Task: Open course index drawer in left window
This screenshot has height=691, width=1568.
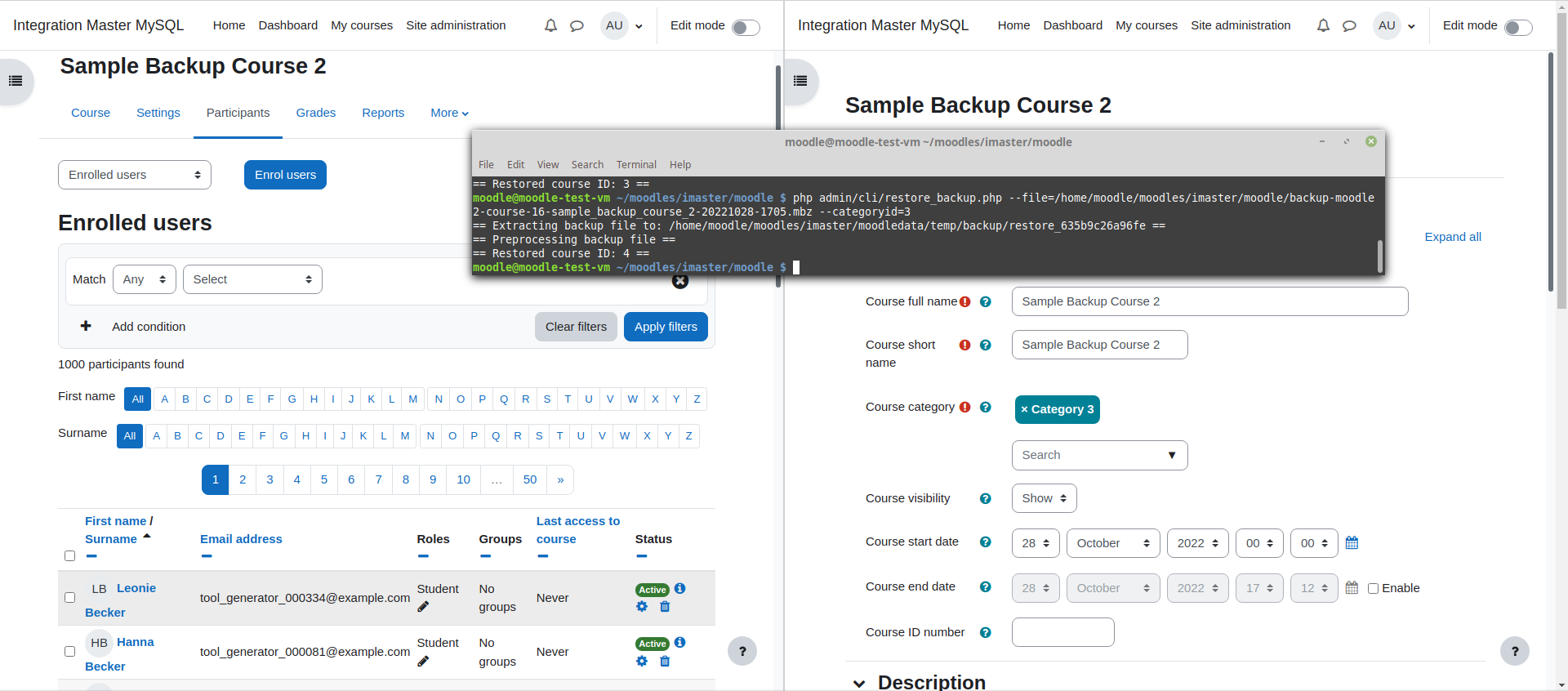Action: coord(16,81)
